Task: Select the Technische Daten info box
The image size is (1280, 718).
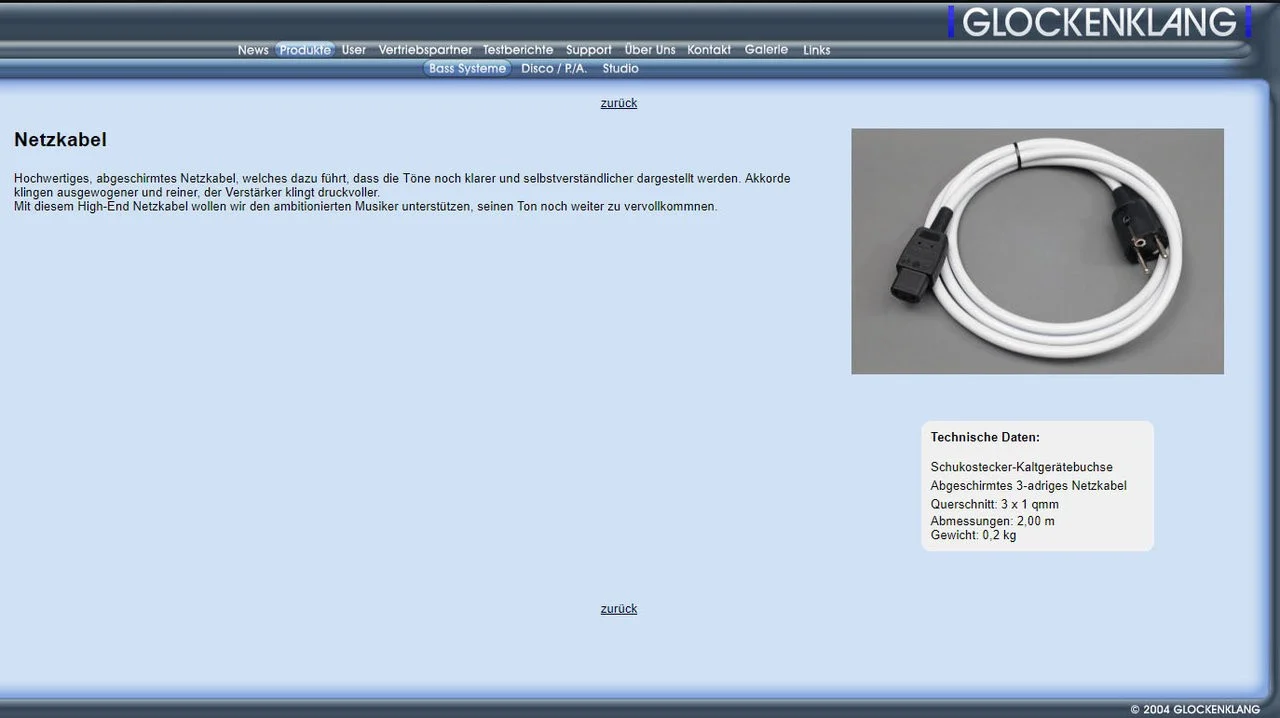Action: point(1037,485)
